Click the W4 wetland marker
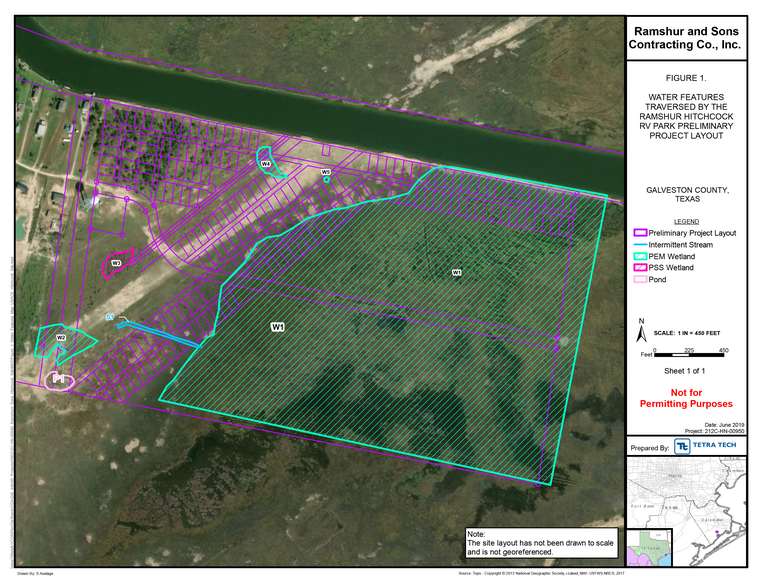The height and width of the screenshot is (588, 761). click(265, 163)
